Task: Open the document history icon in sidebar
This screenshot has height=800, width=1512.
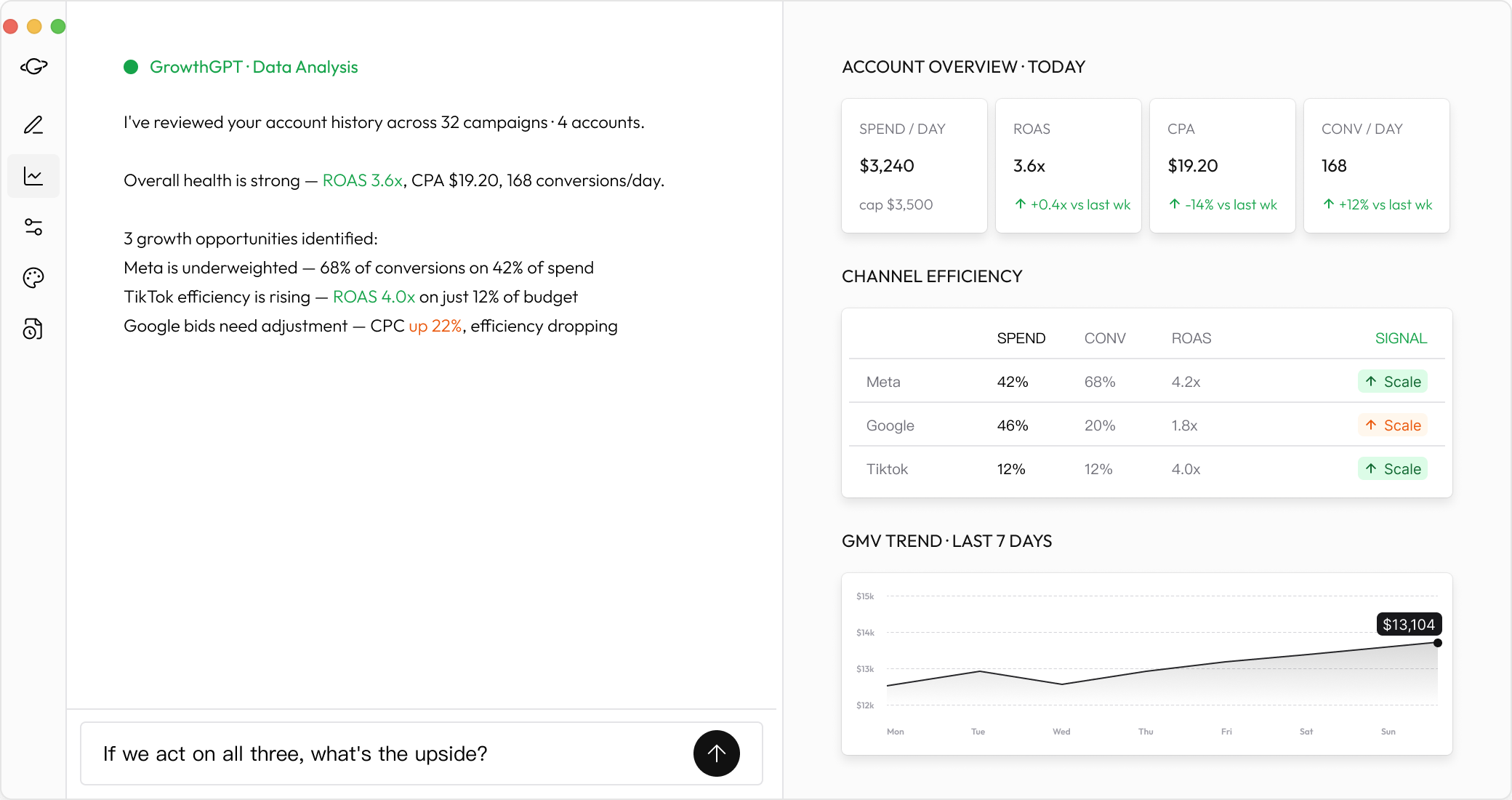Action: (x=33, y=329)
